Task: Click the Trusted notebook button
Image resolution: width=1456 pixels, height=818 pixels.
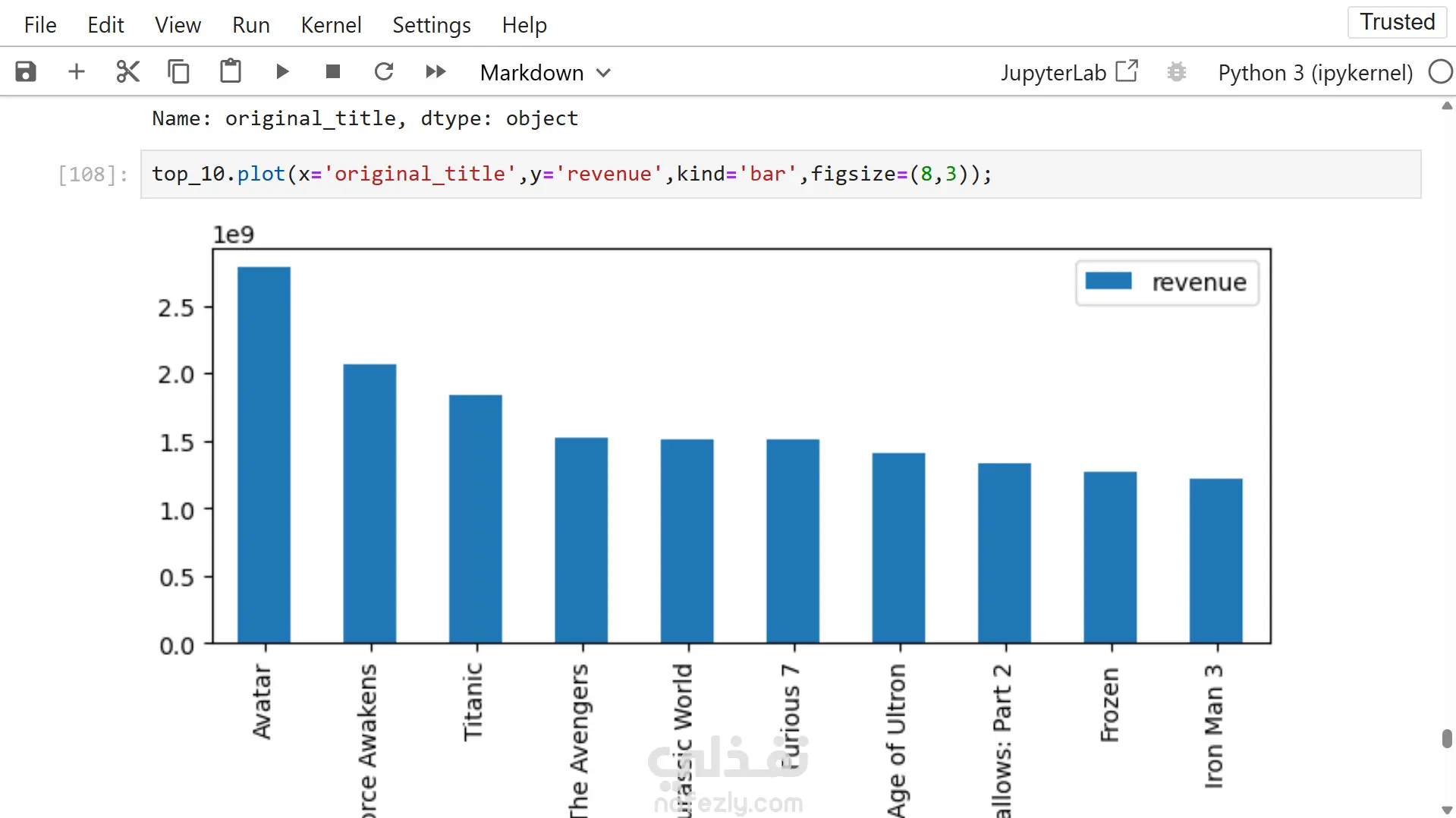Action: click(1397, 22)
